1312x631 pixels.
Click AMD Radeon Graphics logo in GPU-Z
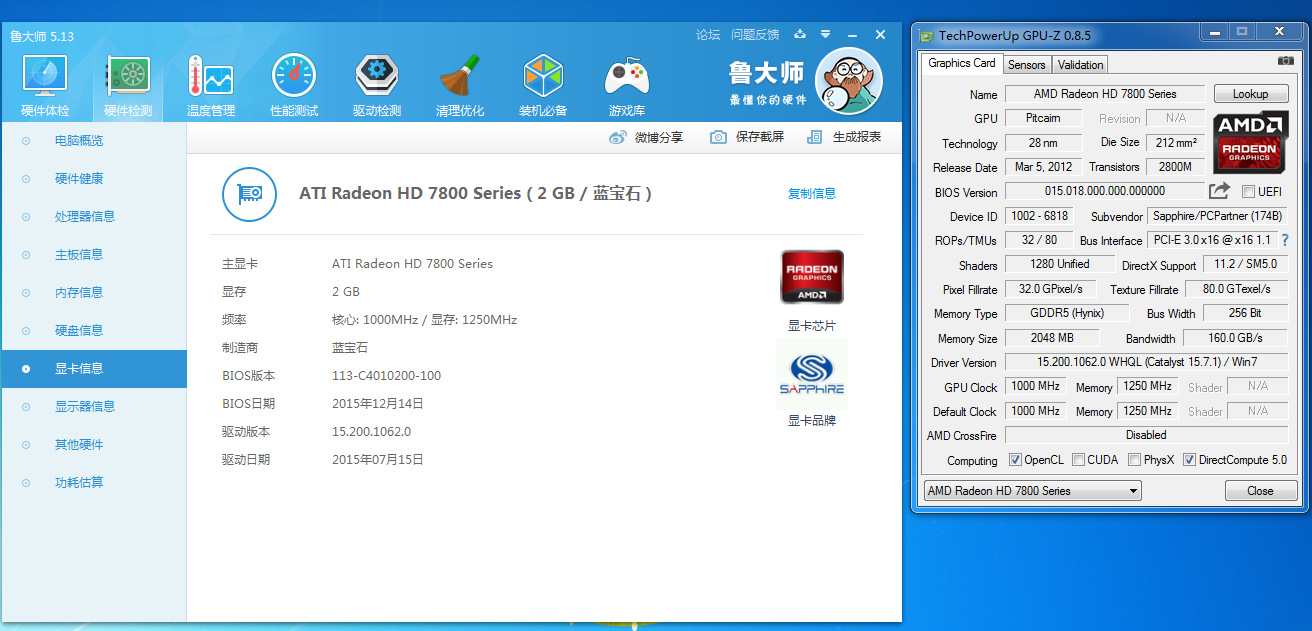(x=1250, y=143)
